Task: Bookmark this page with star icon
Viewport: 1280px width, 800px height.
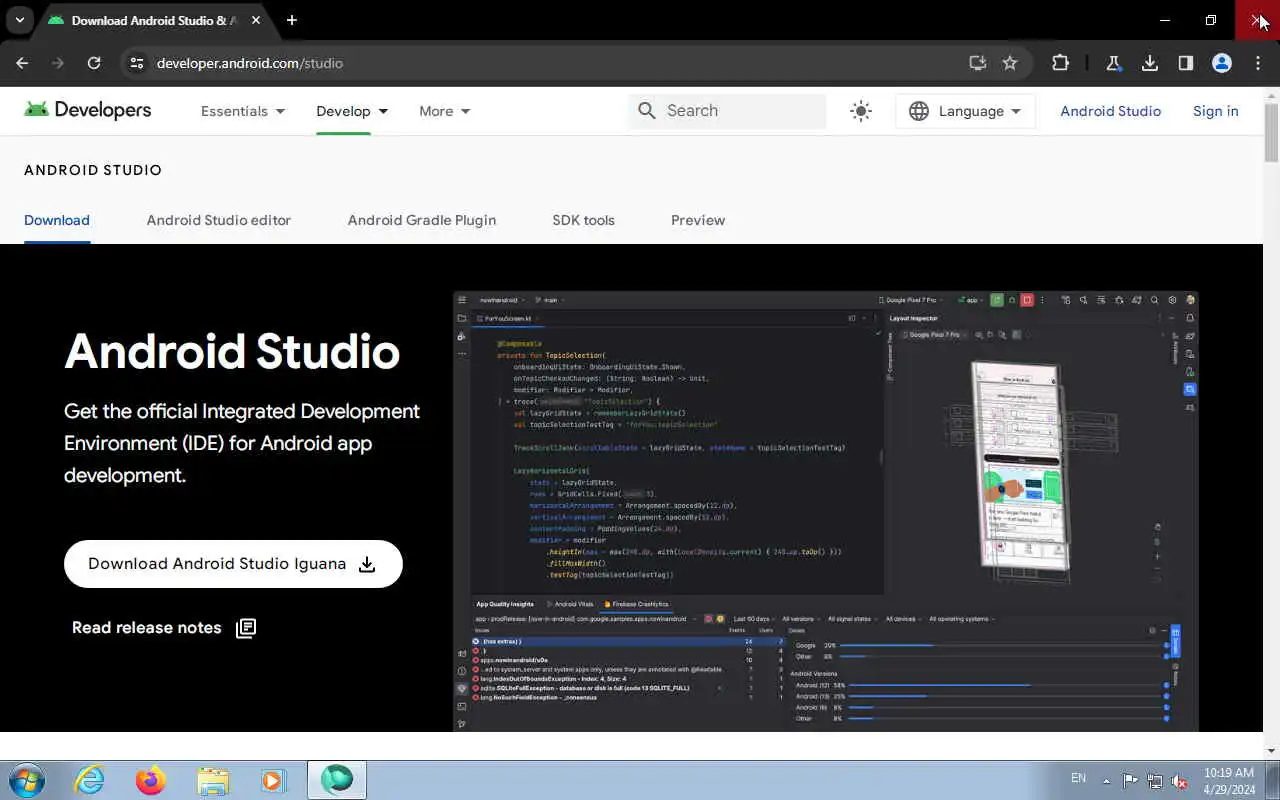Action: point(1010,63)
